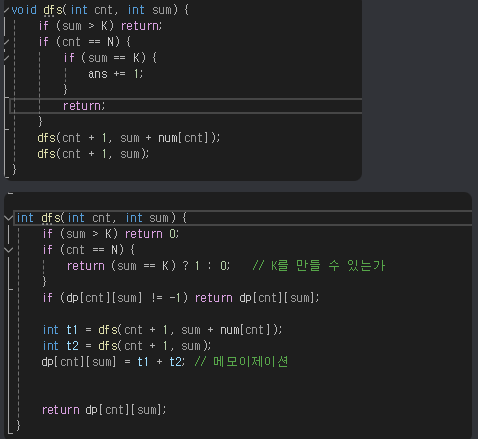Screen dimensions: 478x439
Task: Click the 'return (sum == K) ? 1 : 0;' line
Action: tap(148, 266)
